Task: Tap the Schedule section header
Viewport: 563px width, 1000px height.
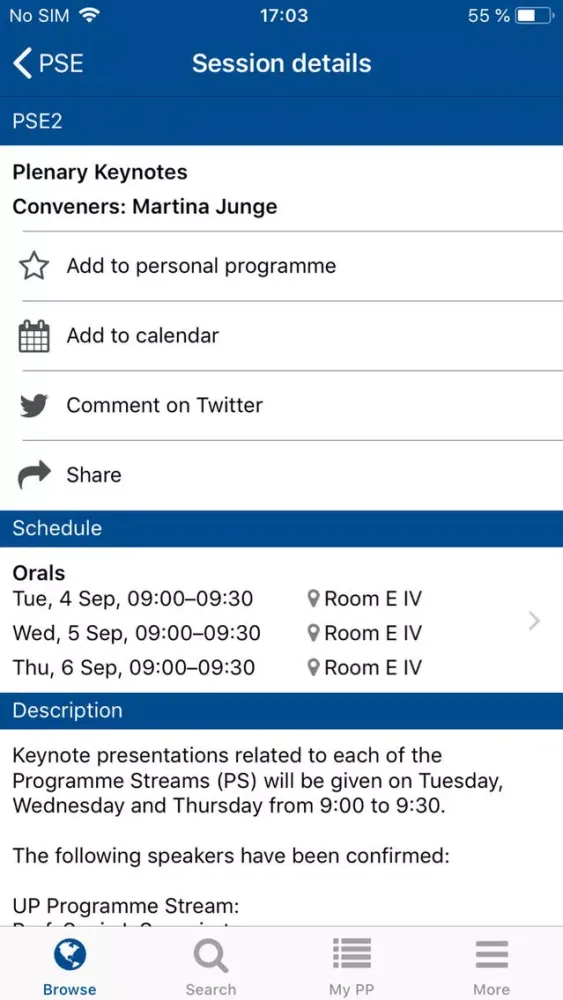Action: tap(281, 528)
